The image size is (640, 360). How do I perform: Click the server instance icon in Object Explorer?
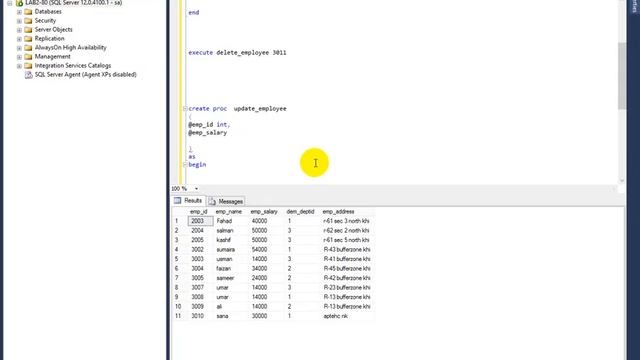pyautogui.click(x=19, y=3)
